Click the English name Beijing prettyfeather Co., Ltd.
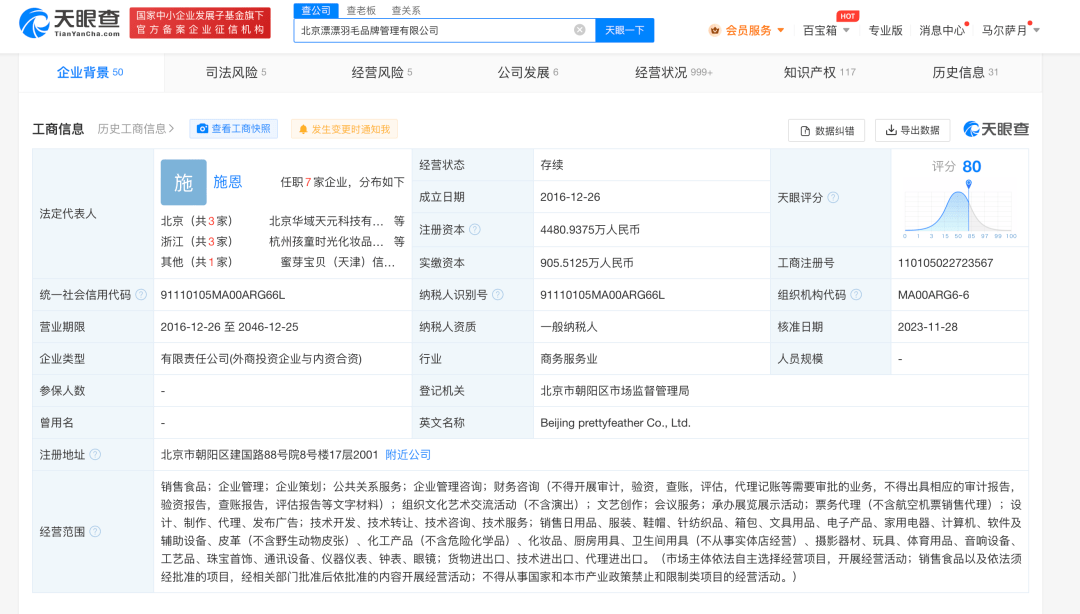The width and height of the screenshot is (1080, 614). point(615,423)
